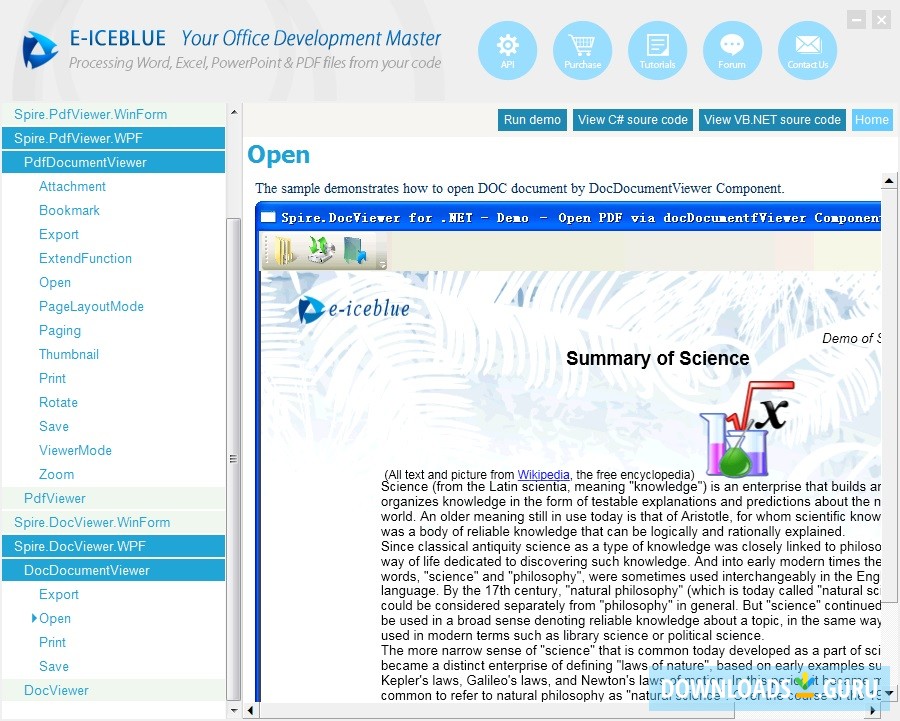The image size is (900, 721).
Task: Select Save under PdfDocumentViewer
Action: click(x=53, y=427)
